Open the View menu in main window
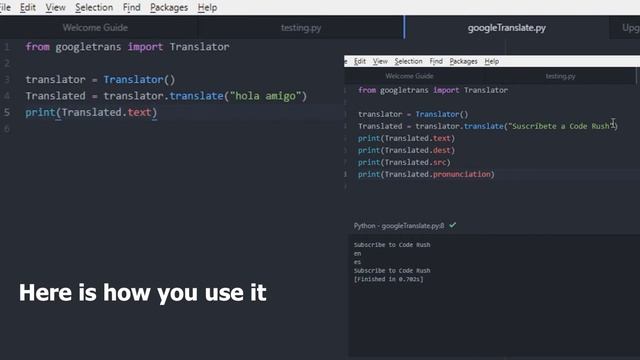 tap(56, 7)
